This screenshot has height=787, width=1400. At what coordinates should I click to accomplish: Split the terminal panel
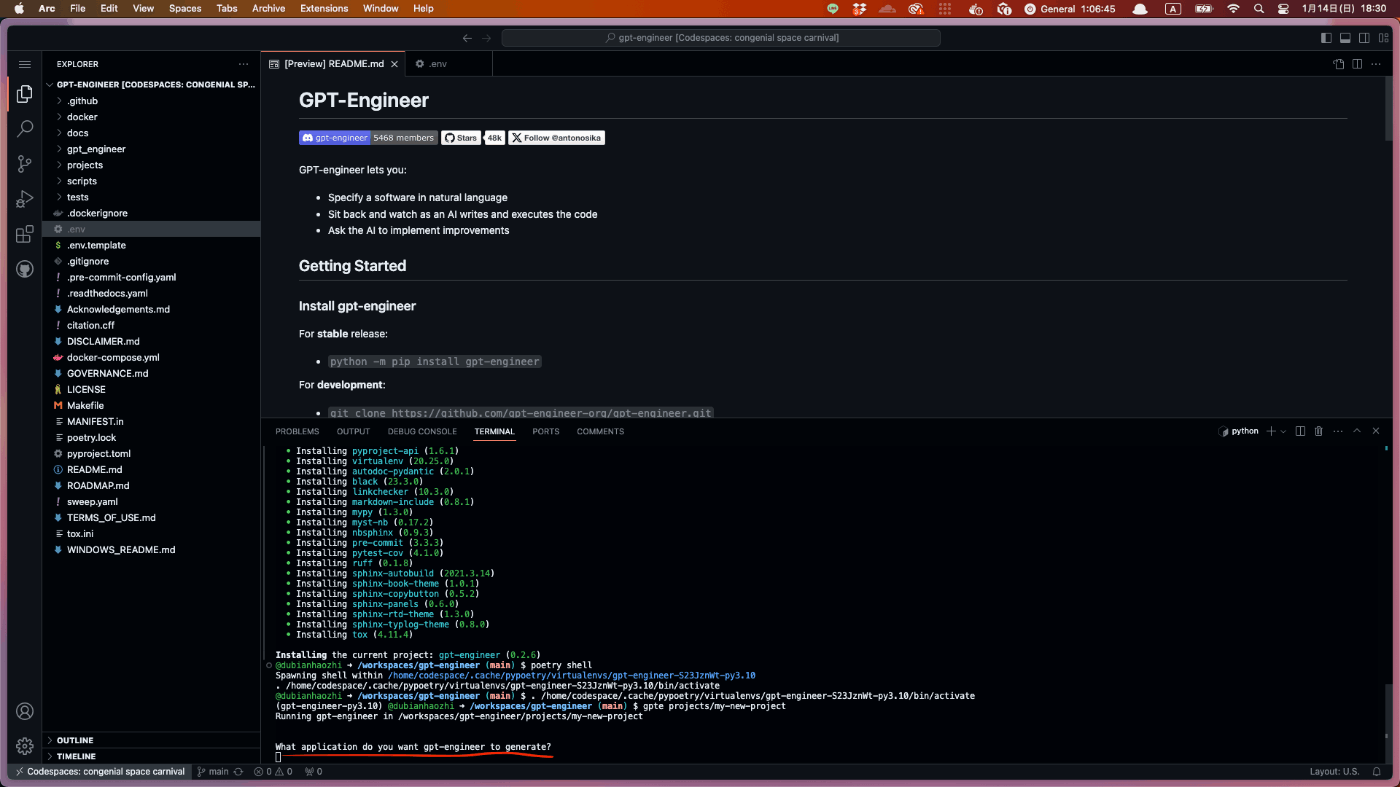pyautogui.click(x=1300, y=431)
